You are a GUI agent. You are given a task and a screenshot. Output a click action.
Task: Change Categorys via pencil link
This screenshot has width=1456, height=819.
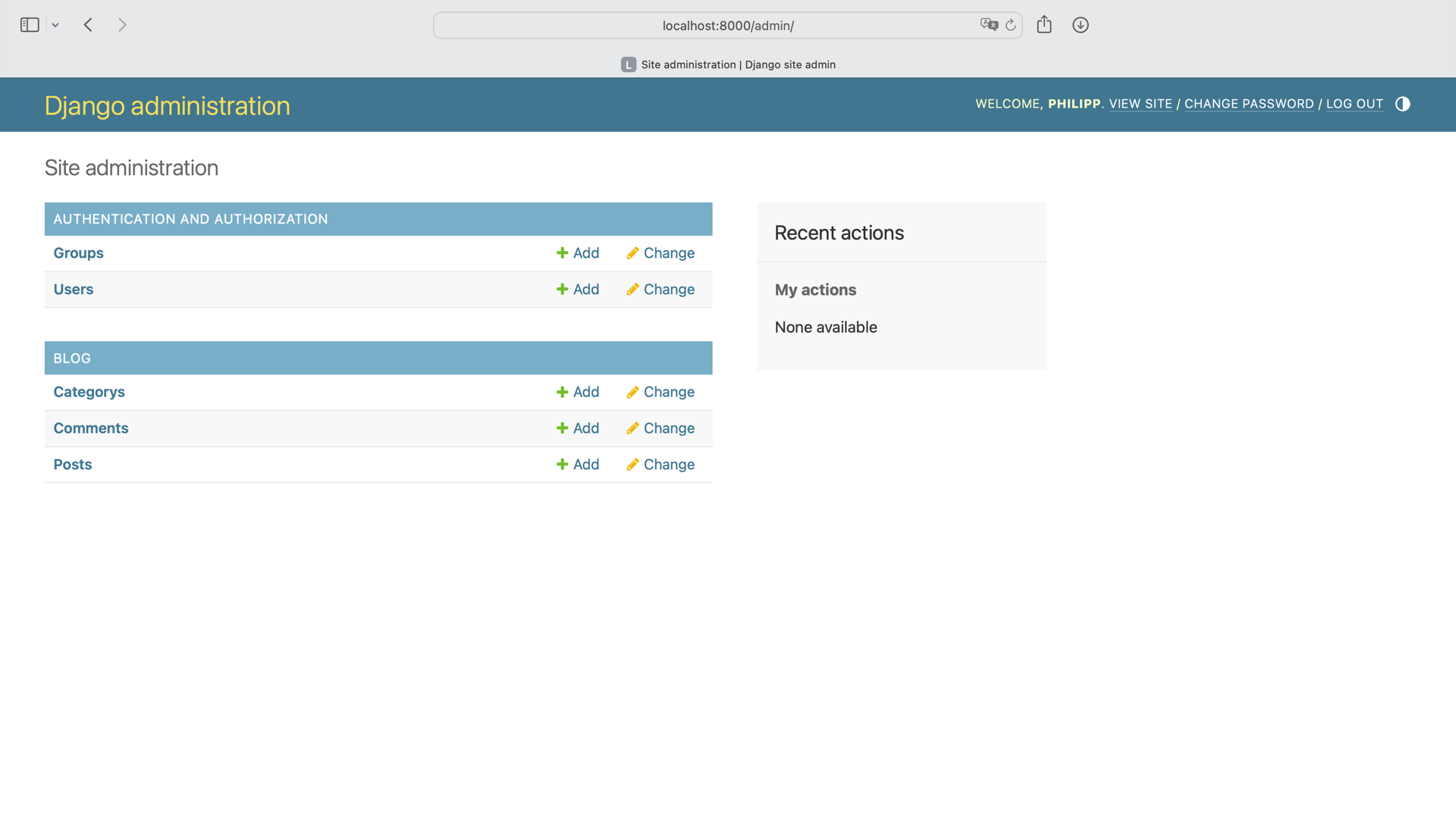(x=661, y=392)
